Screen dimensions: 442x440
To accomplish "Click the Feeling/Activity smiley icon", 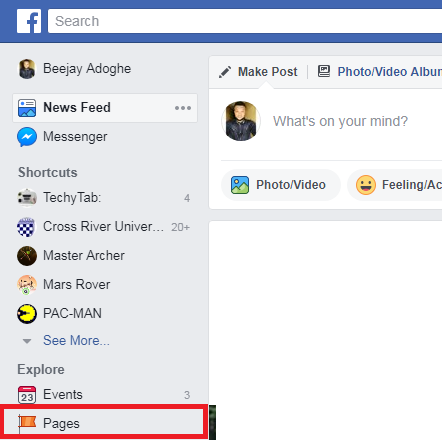I will click(366, 185).
